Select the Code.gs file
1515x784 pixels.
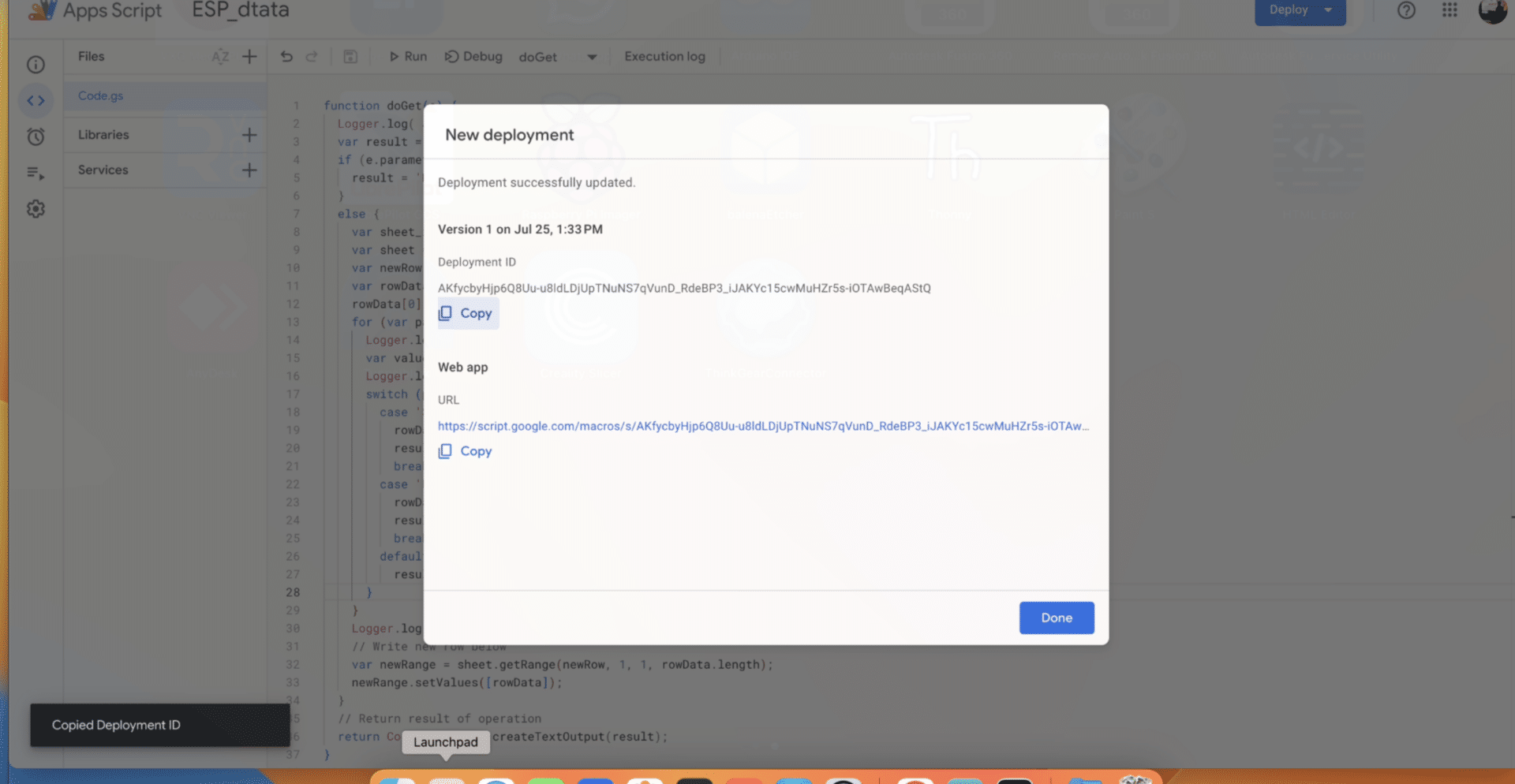(100, 95)
